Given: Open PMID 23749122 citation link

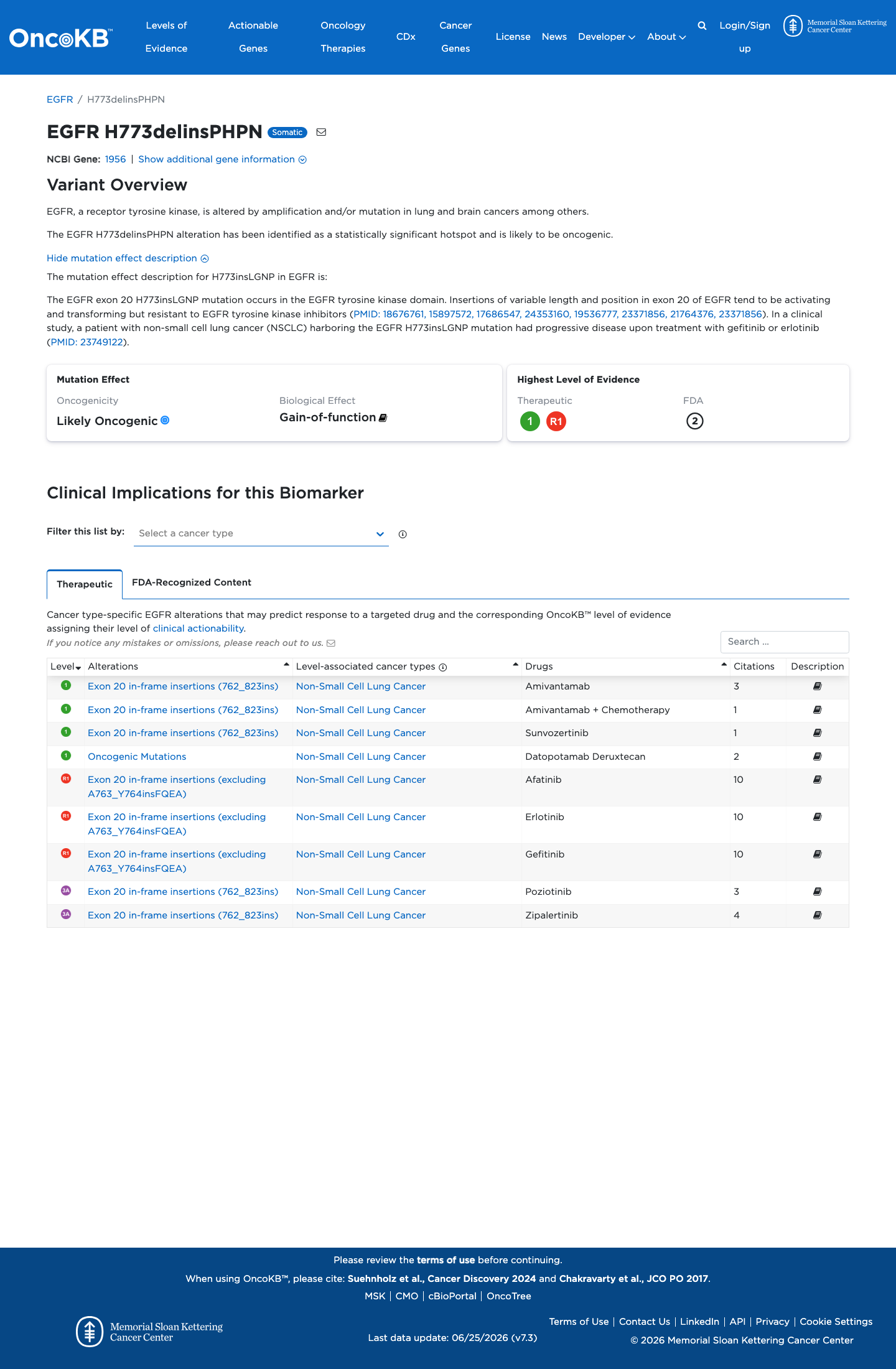Looking at the screenshot, I should (86, 342).
